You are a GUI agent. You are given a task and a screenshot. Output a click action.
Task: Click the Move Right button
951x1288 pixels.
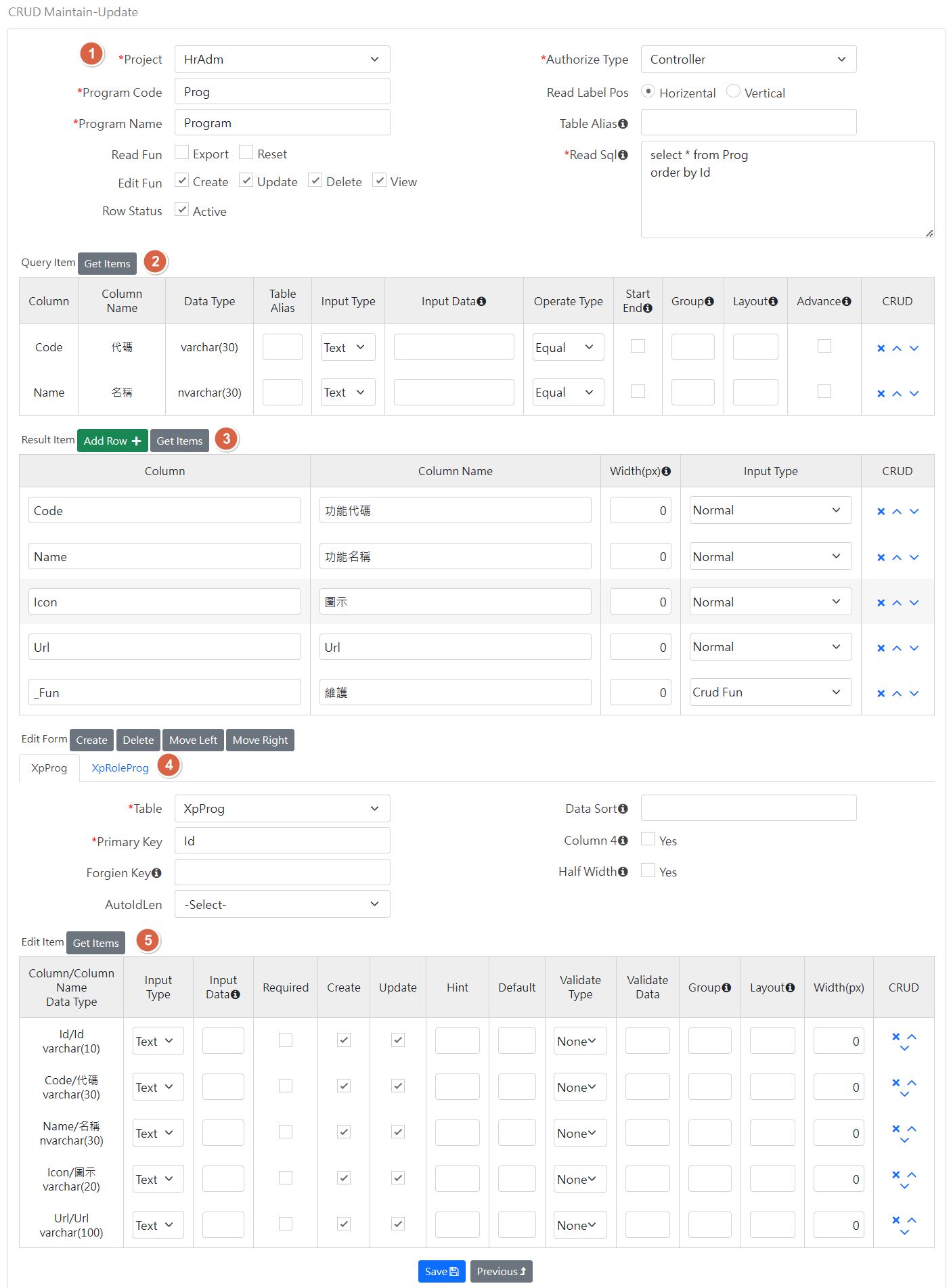[260, 740]
